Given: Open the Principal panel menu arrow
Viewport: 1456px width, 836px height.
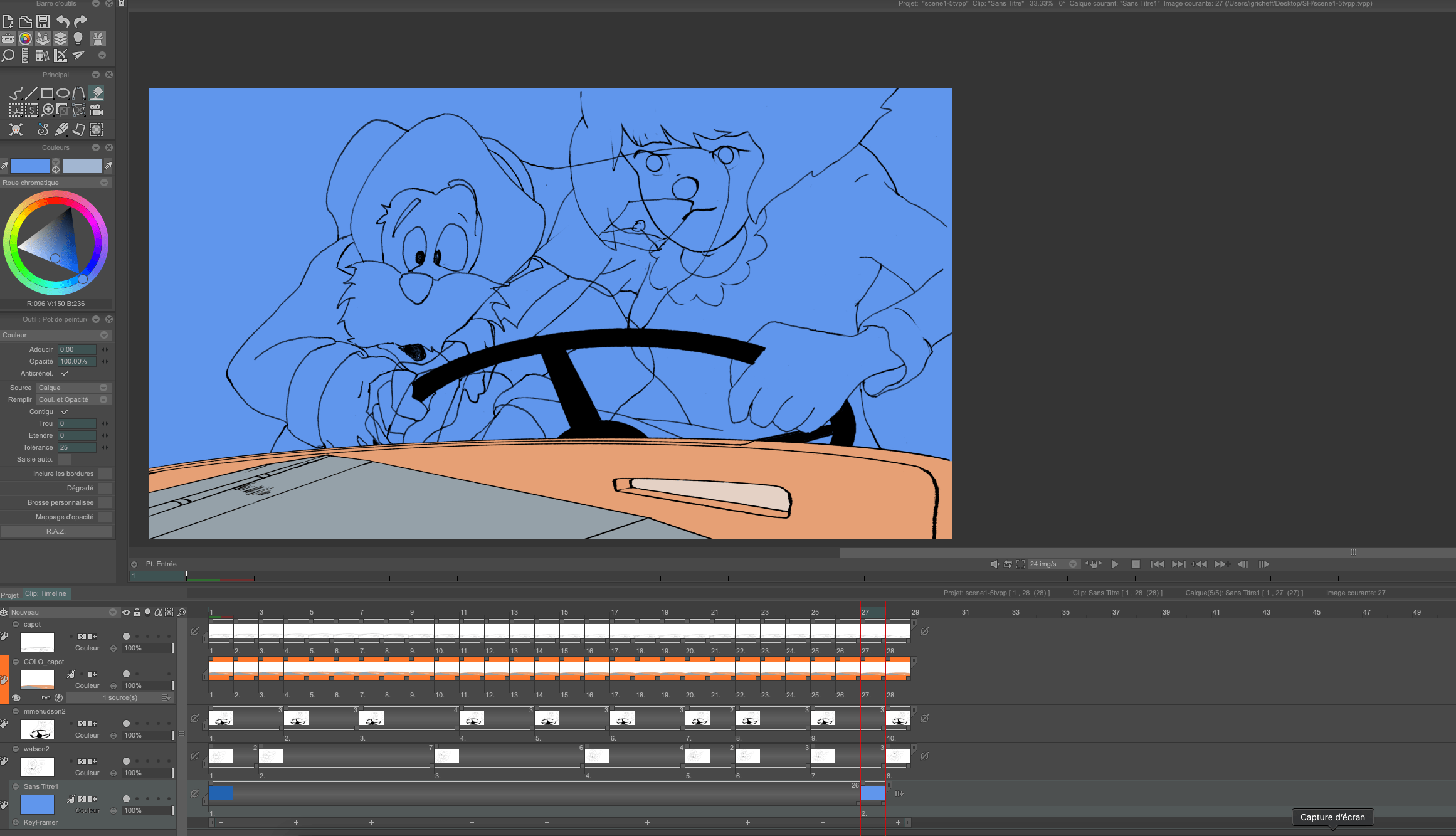Looking at the screenshot, I should pyautogui.click(x=96, y=75).
